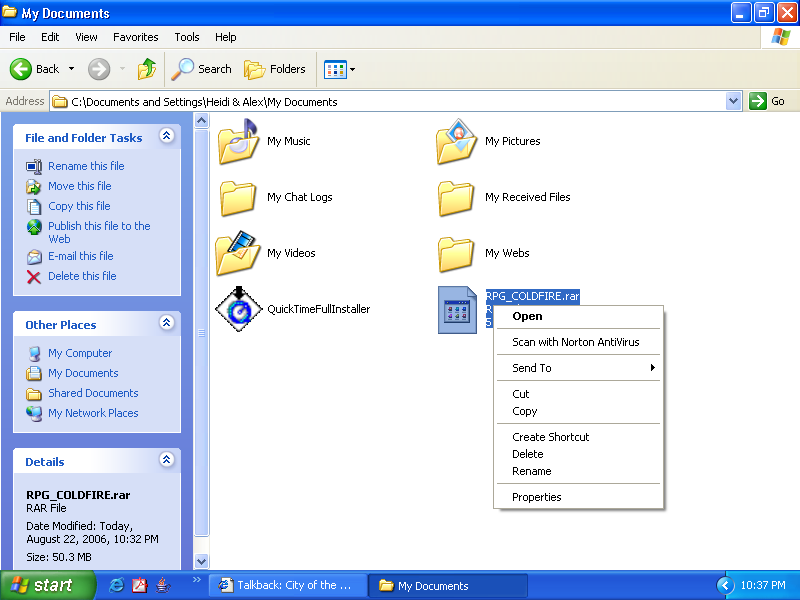
Task: Click the Delete this file link
Action: coord(81,276)
